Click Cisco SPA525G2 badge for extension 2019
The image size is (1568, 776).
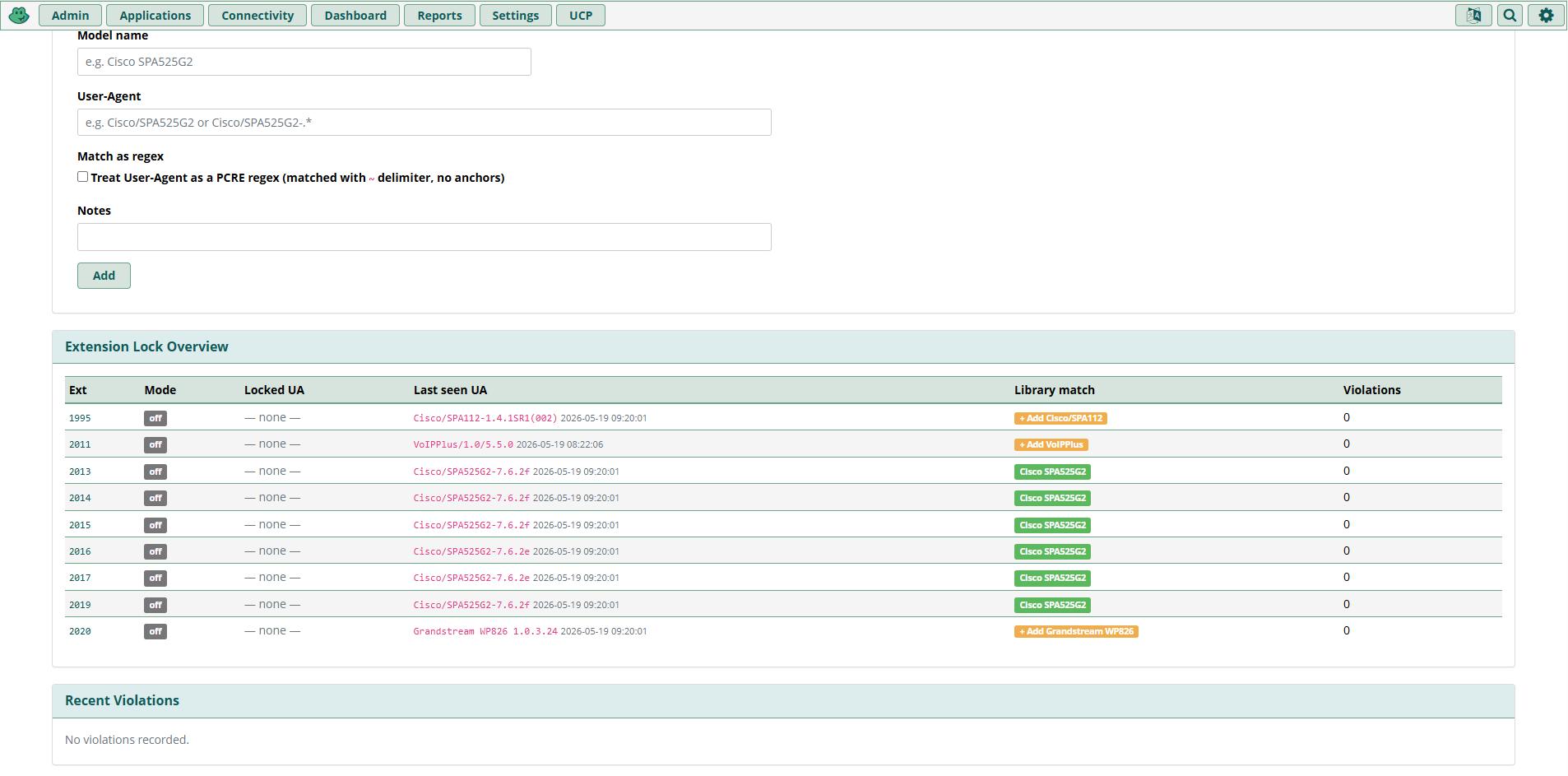click(1052, 605)
